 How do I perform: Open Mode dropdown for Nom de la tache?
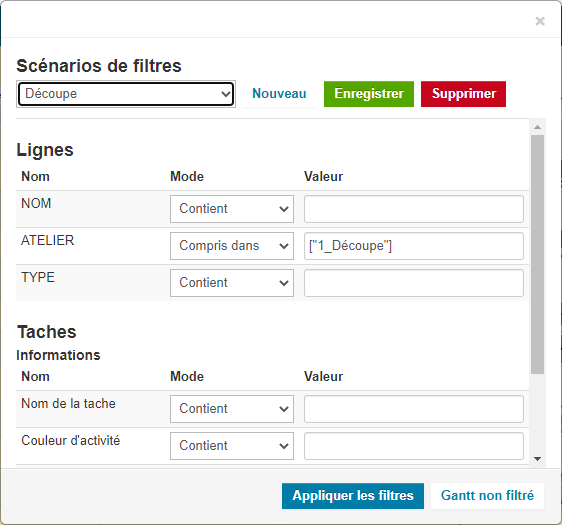tap(232, 409)
